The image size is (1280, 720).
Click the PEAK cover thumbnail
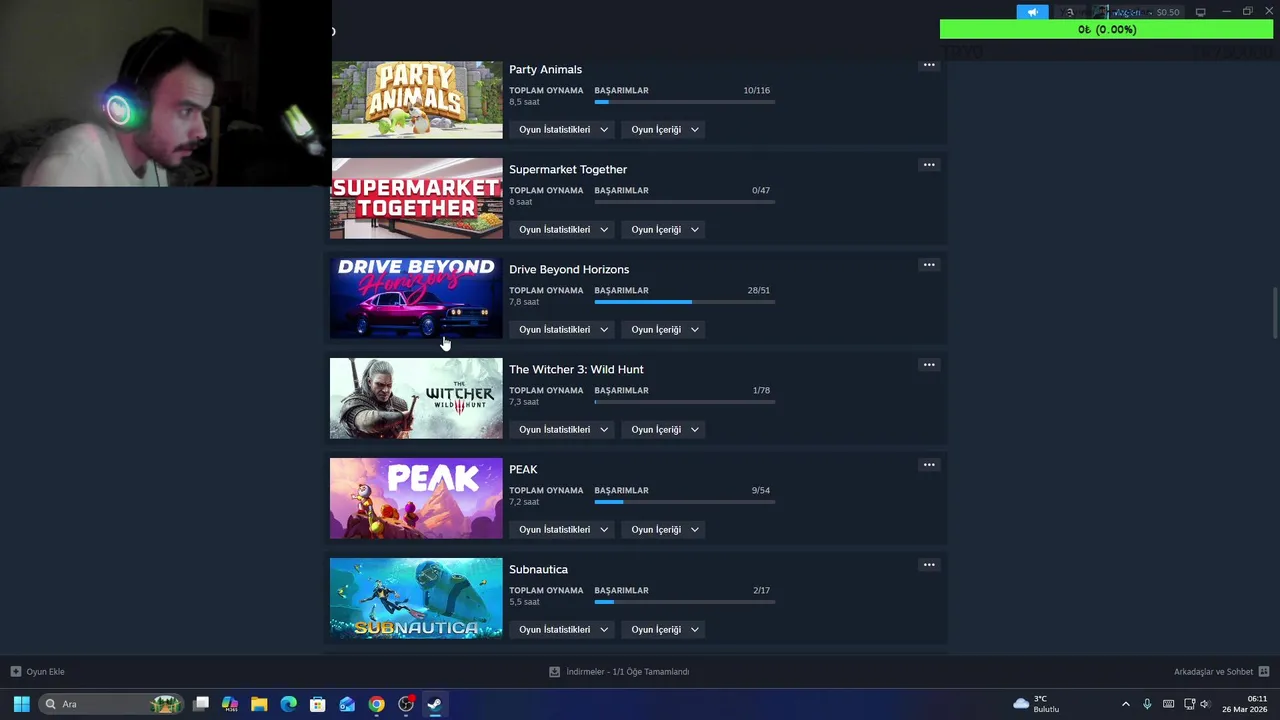point(416,498)
